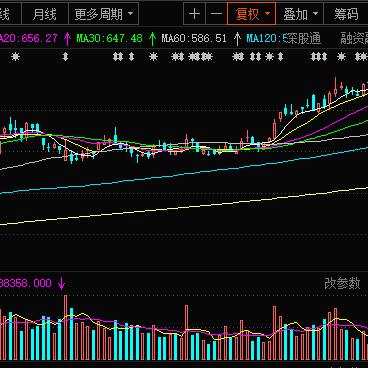Open the 更多周期 period dropdown
The height and width of the screenshot is (368, 368).
pos(103,14)
